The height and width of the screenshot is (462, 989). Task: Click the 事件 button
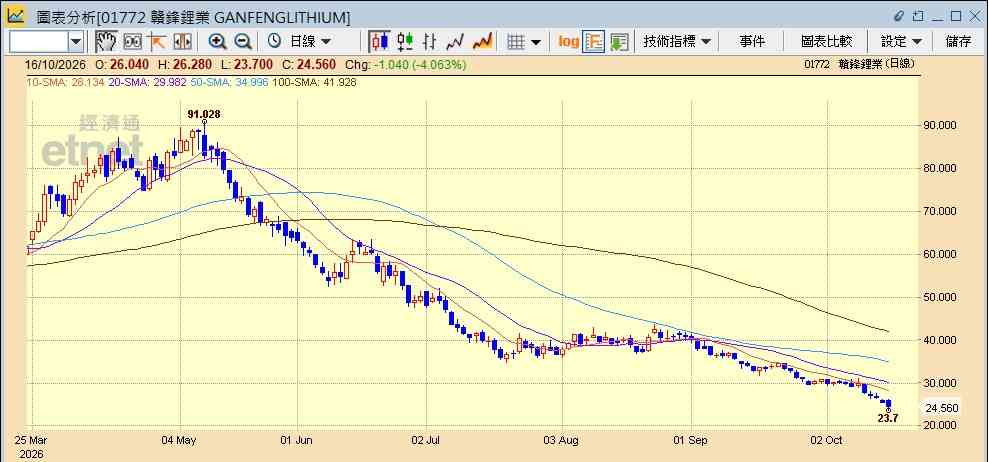[x=752, y=42]
